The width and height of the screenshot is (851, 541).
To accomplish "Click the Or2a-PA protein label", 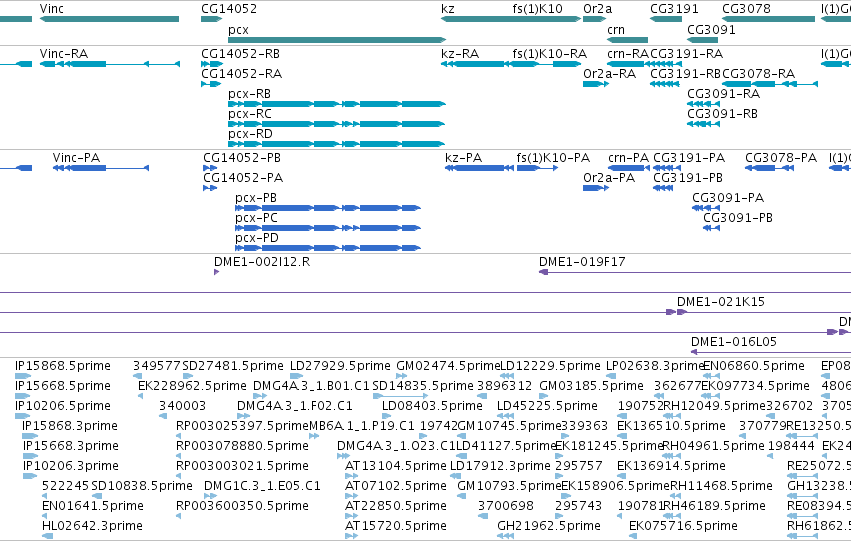I will 609,178.
